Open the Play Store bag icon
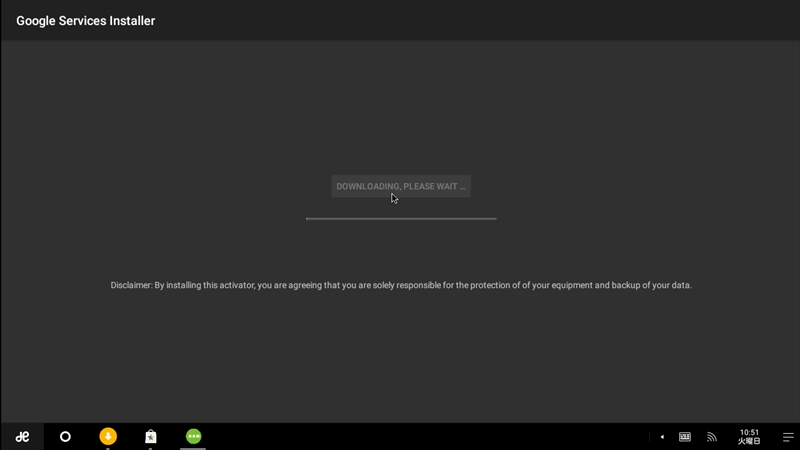 [x=151, y=437]
